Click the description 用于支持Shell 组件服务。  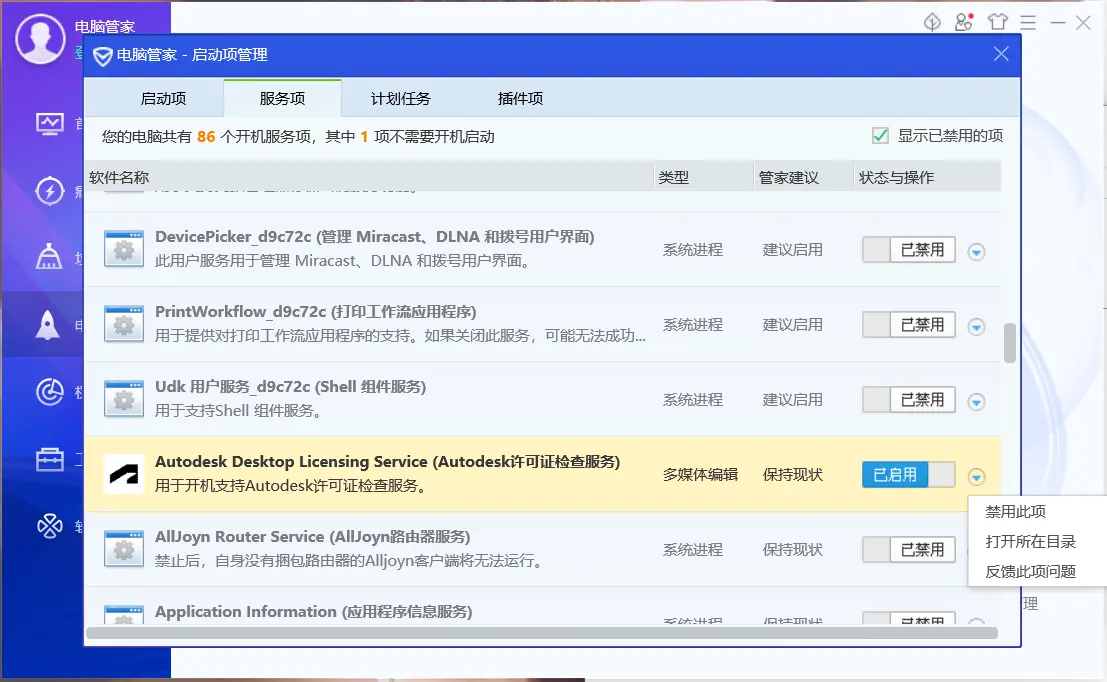coord(239,411)
